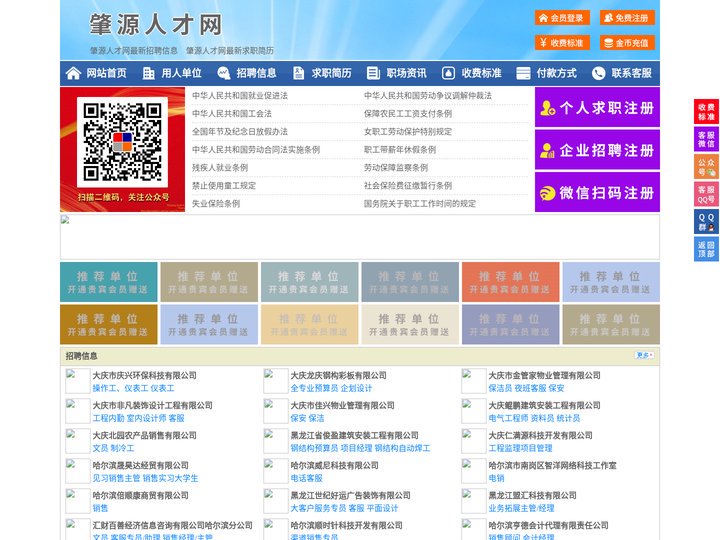Open company 黑龙江省俊盈建筑安装工程有限公司

point(354,435)
